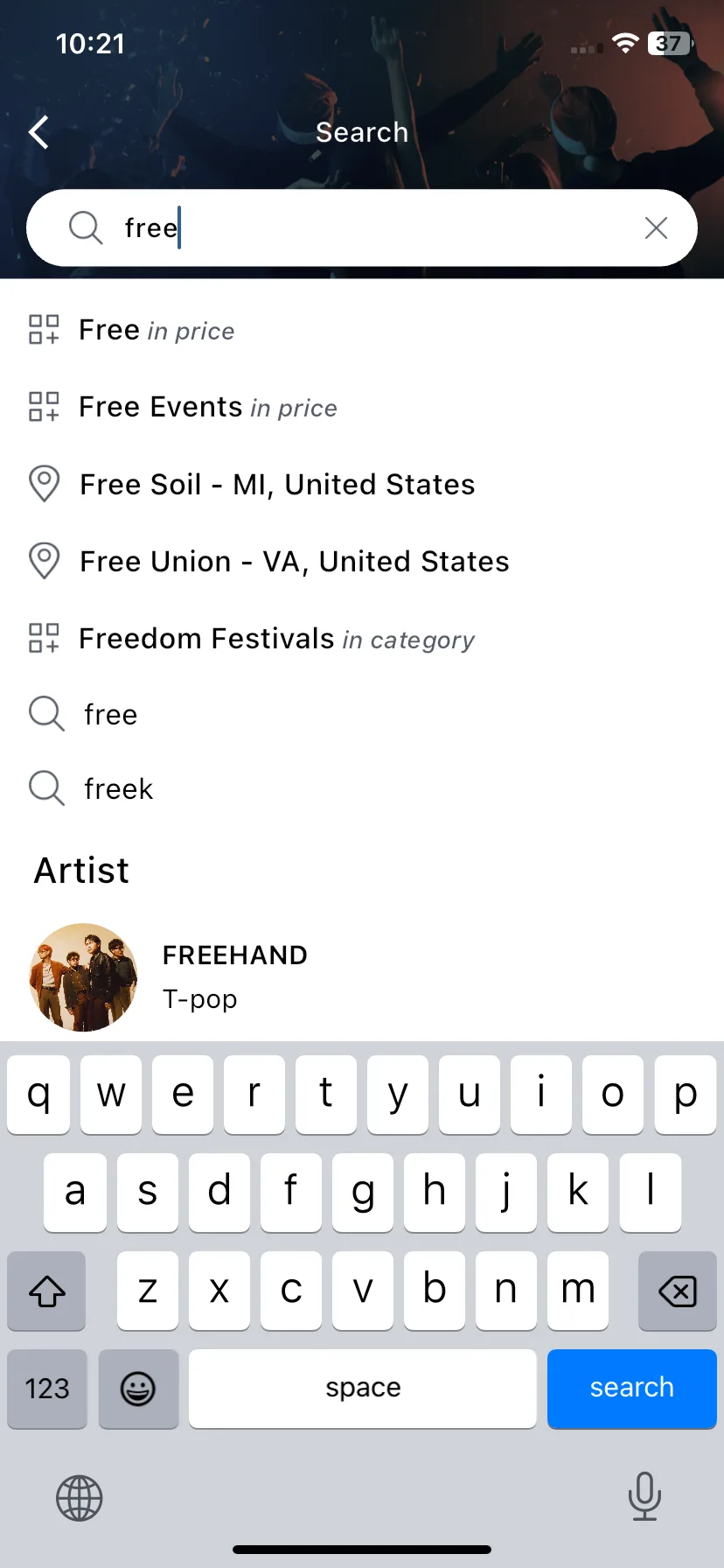The height and width of the screenshot is (1568, 724).
Task: Start dictation with the microphone icon
Action: (x=644, y=1496)
